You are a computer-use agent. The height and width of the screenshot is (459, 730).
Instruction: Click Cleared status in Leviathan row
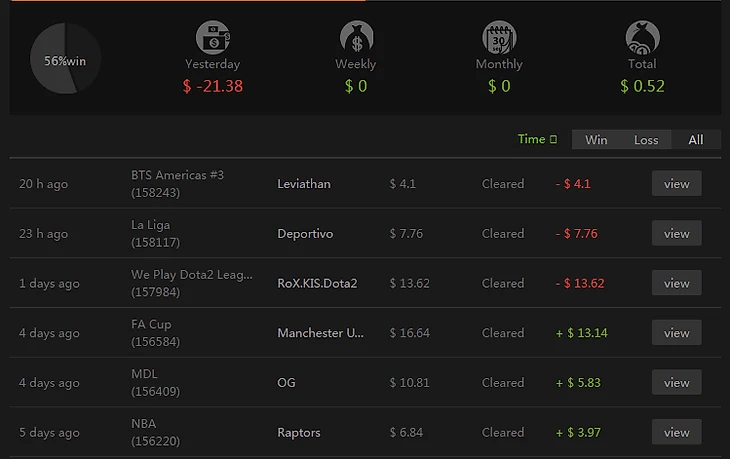(503, 184)
